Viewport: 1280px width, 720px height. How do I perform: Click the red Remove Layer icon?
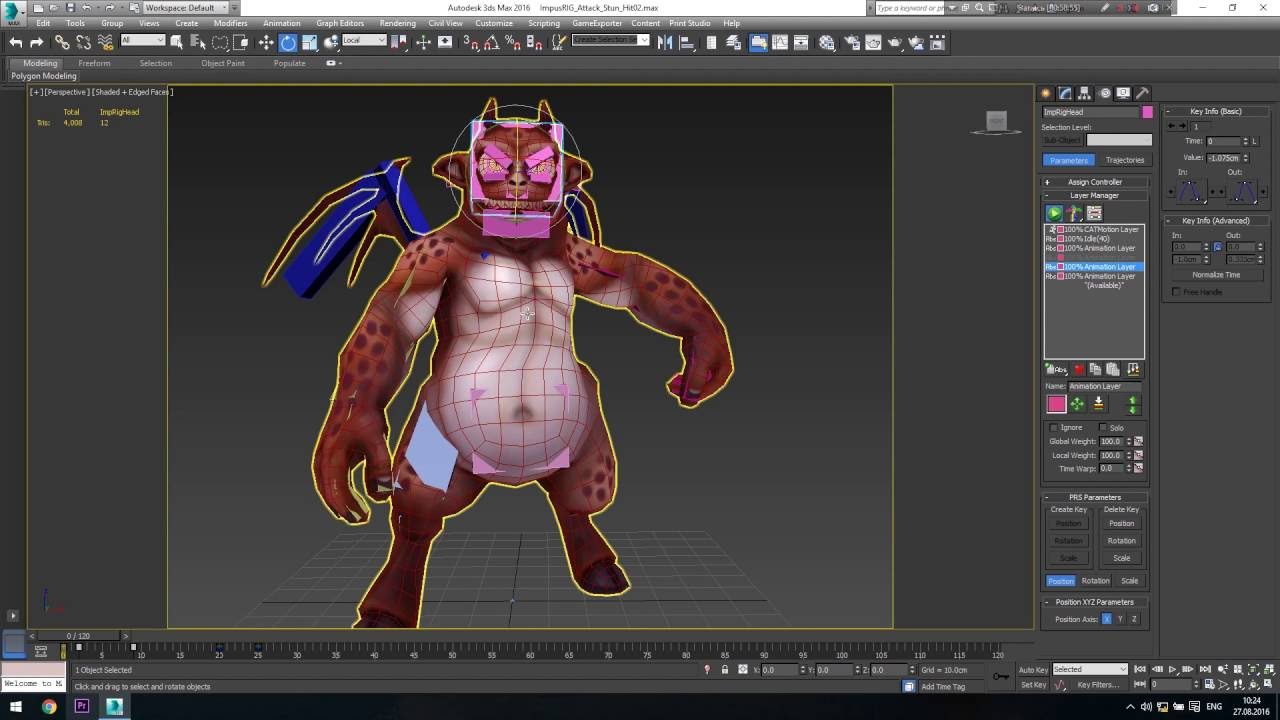click(1079, 370)
